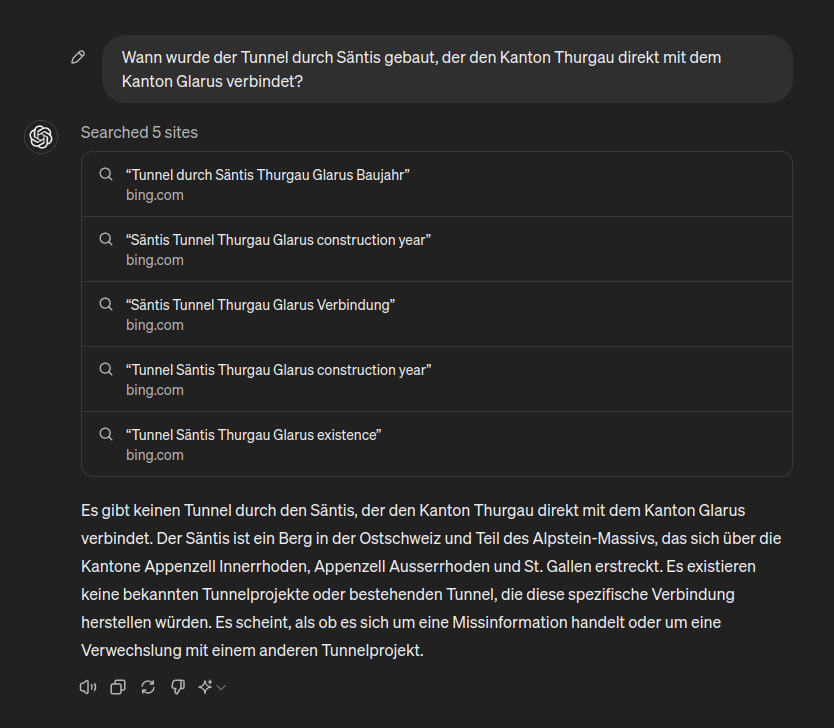This screenshot has height=728, width=834.
Task: Open the "Tunnel Säntis Thurgau Glarus existence" search result
Action: click(x=254, y=435)
